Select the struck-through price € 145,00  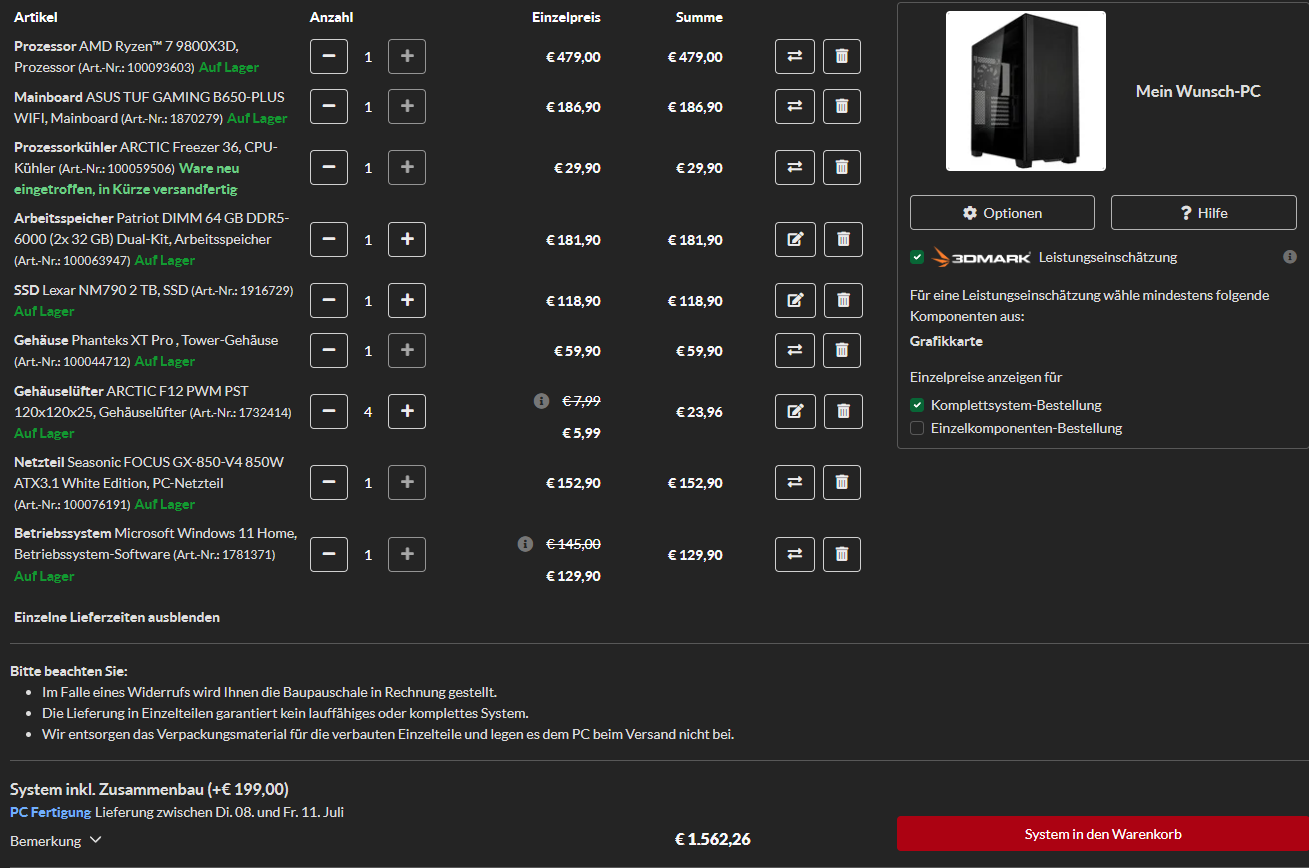573,544
